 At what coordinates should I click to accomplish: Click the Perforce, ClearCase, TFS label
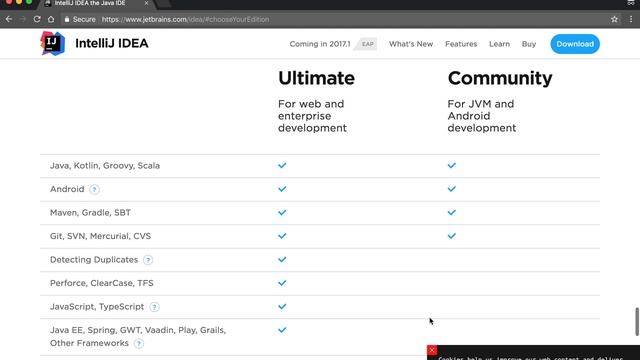pos(102,283)
